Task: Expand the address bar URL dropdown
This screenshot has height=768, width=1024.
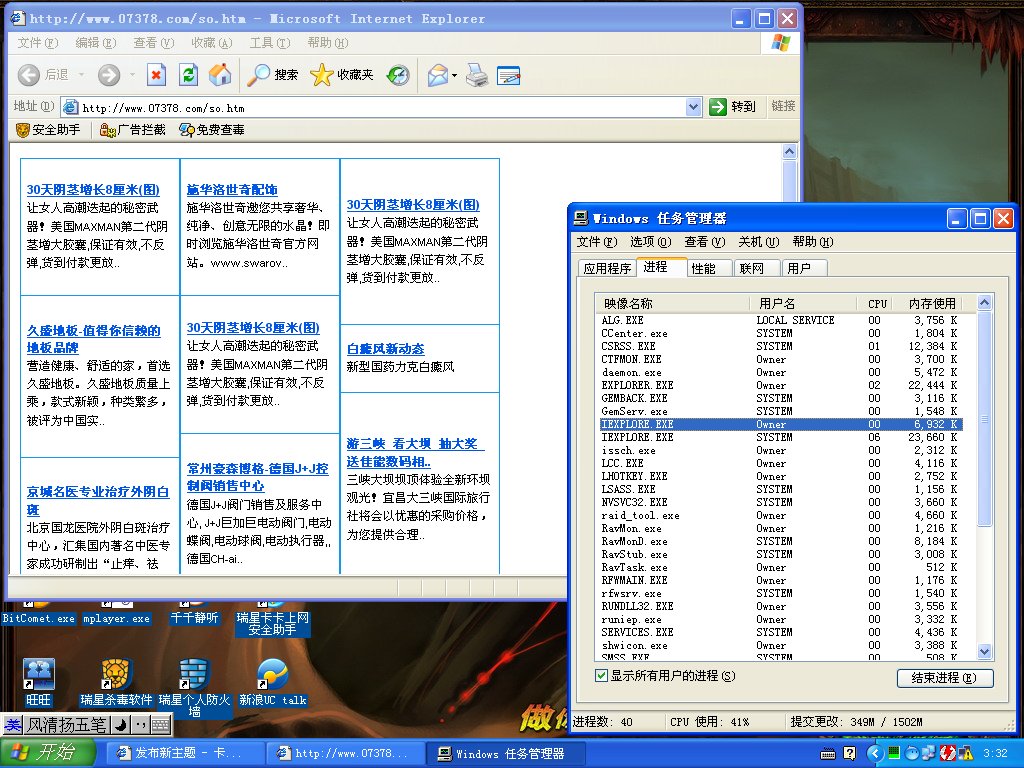Action: [x=694, y=107]
